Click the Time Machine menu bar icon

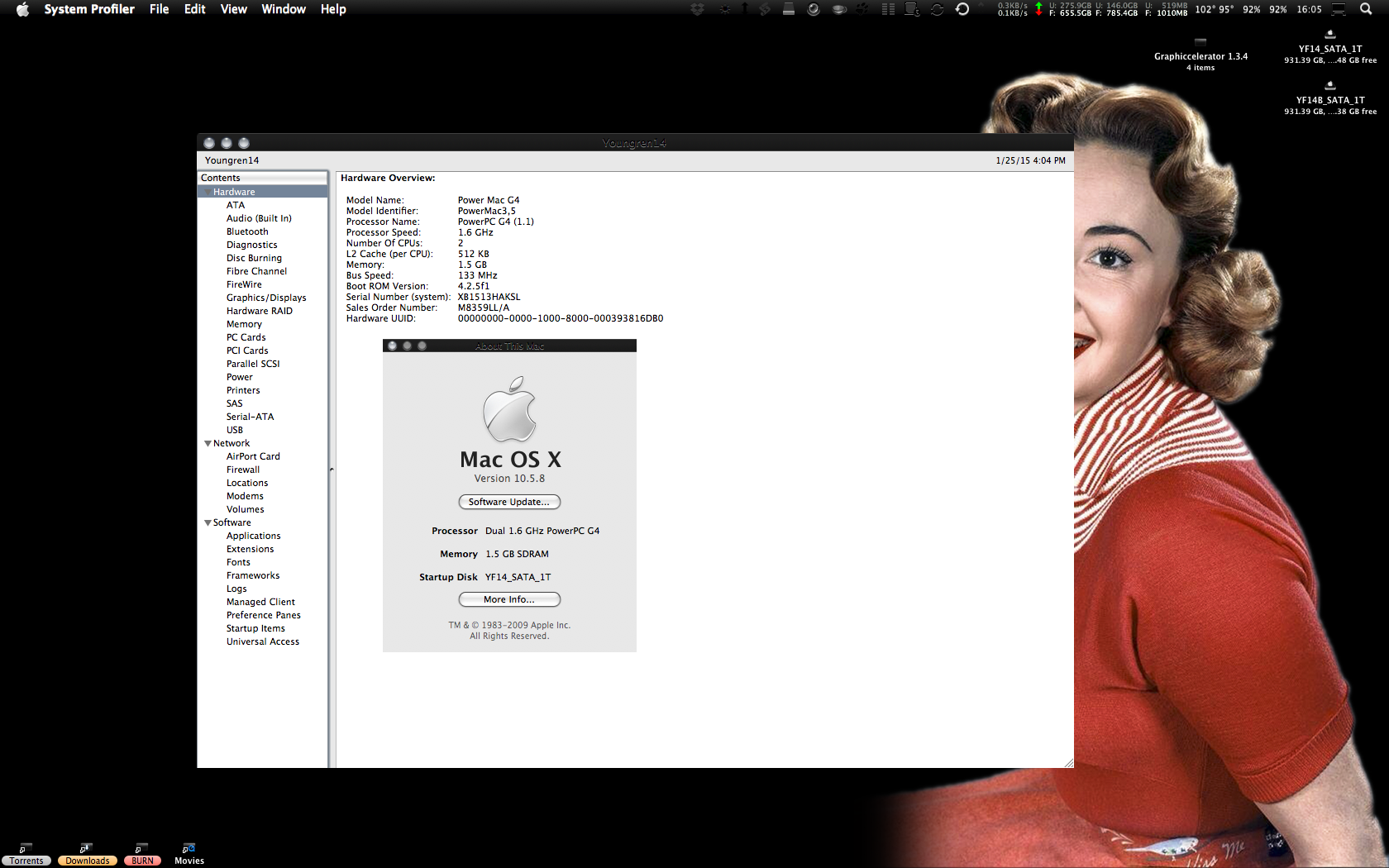962,9
